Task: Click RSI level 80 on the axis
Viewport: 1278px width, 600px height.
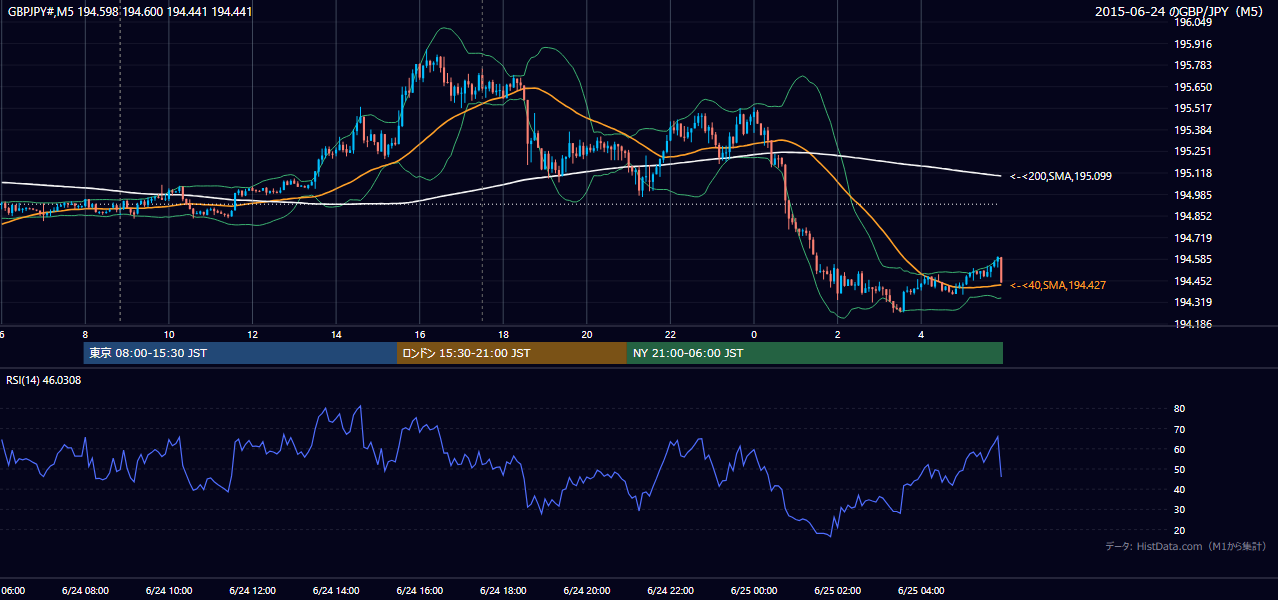Action: 1179,409
